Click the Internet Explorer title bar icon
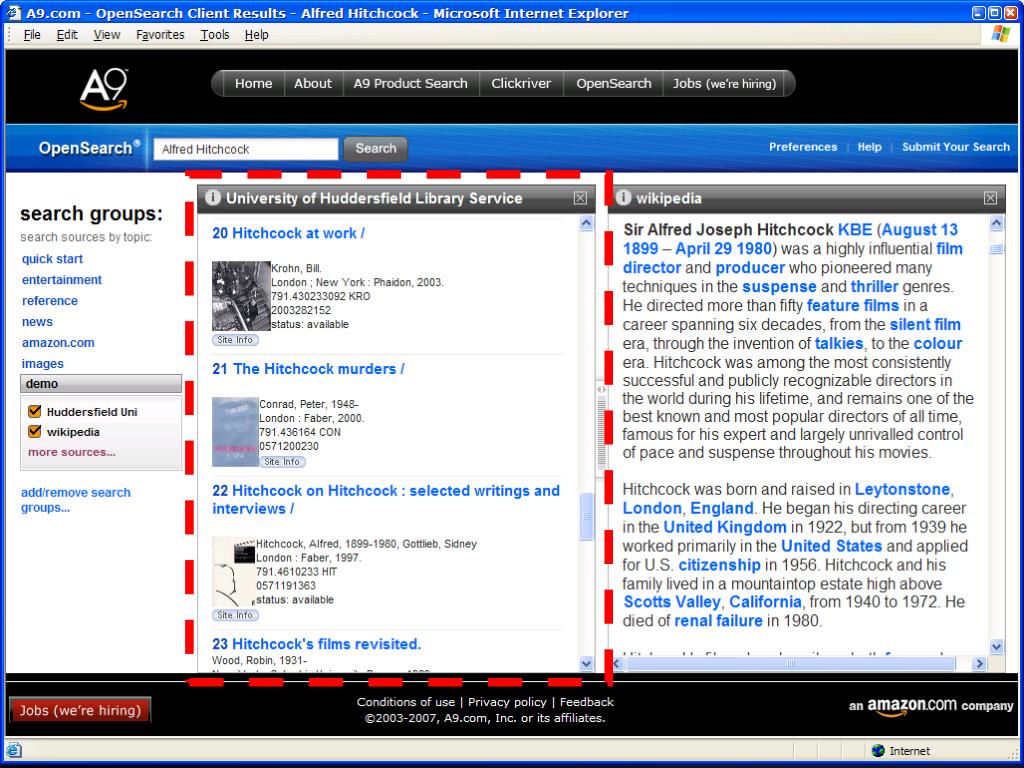Screen dimensions: 1024x768 [13, 12]
